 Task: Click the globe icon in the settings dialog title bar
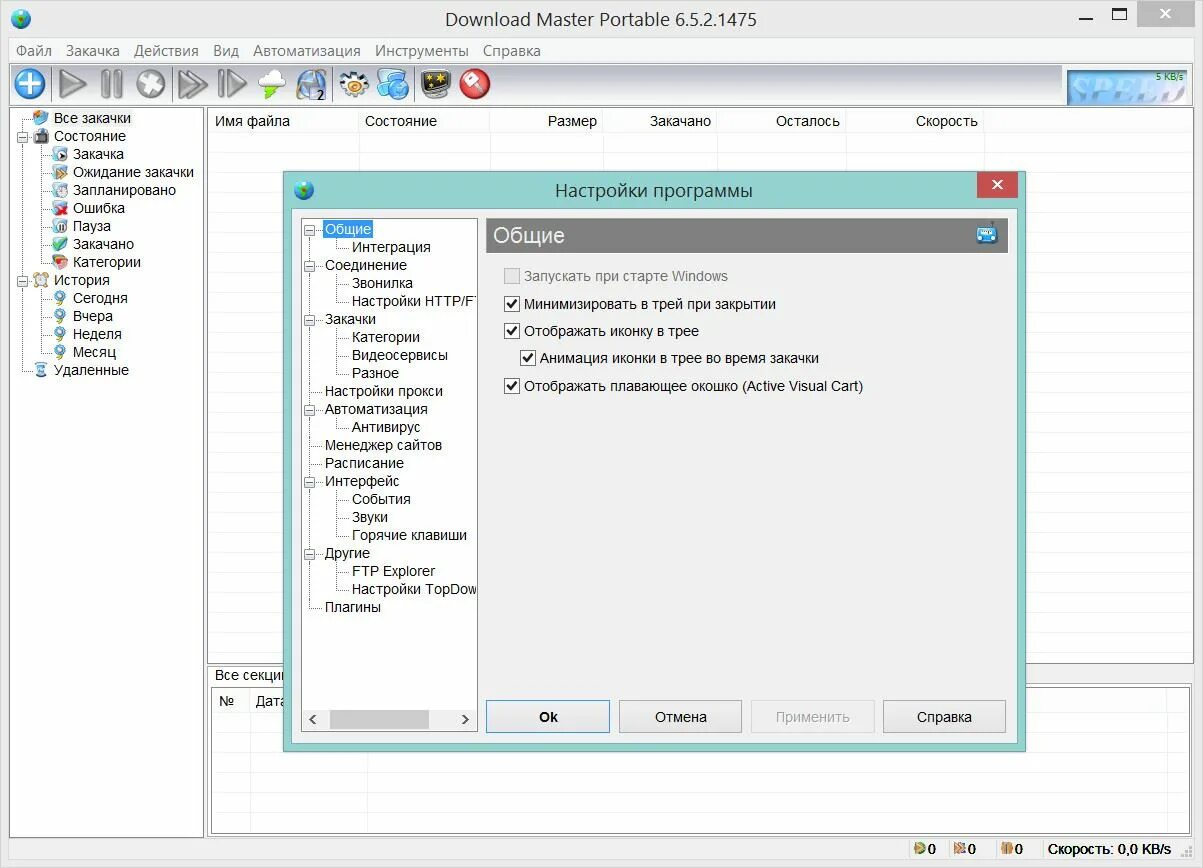click(304, 190)
